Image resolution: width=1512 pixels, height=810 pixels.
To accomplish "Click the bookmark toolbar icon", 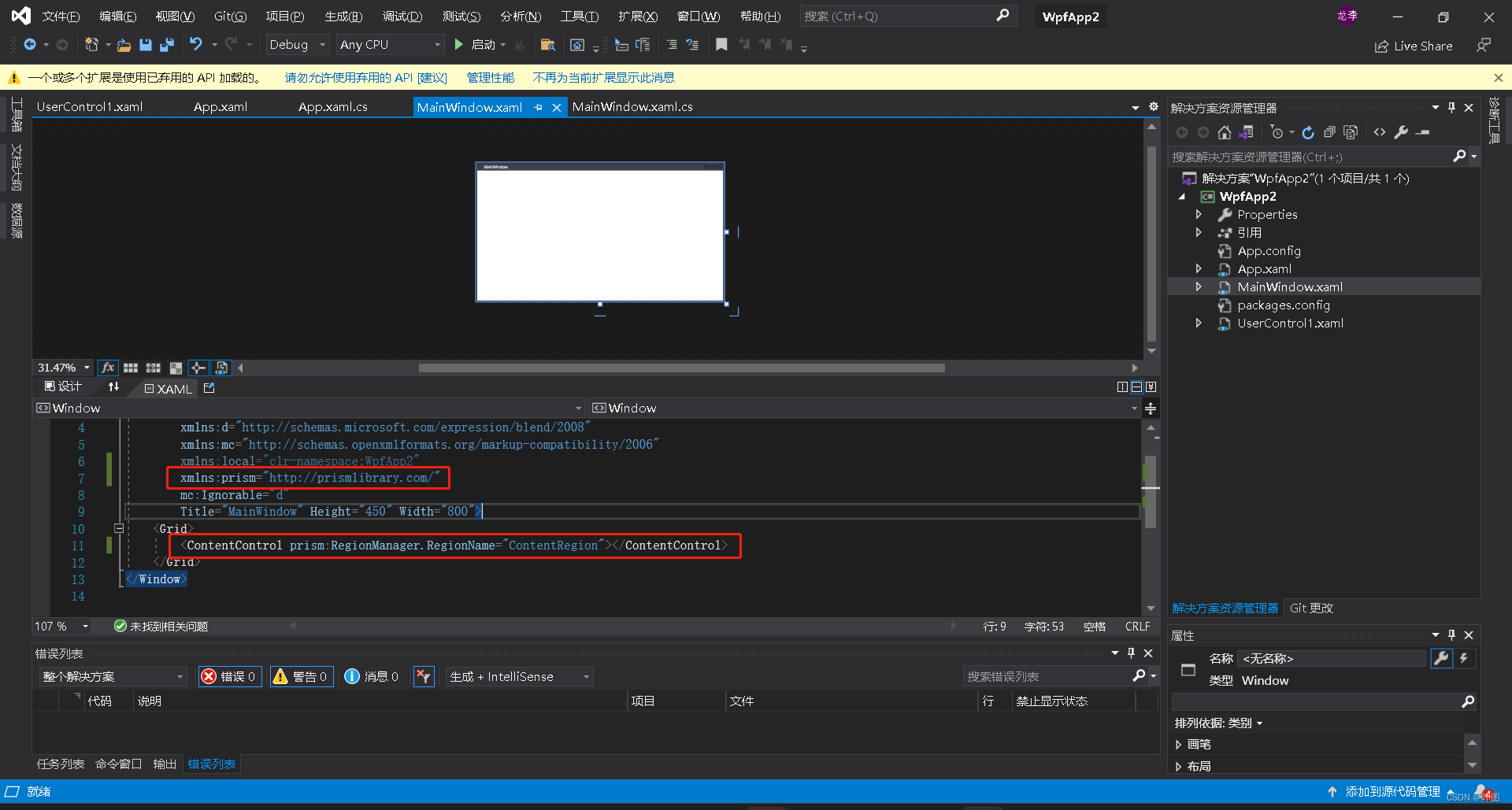I will coord(721,45).
